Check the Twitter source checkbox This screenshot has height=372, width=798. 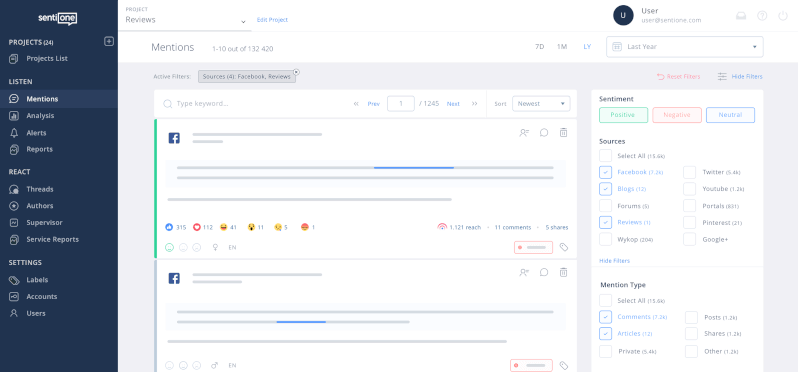[690, 173]
